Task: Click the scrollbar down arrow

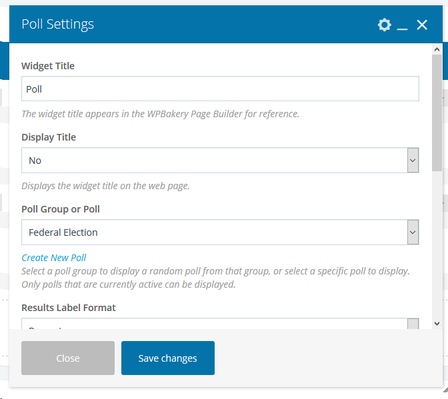Action: click(437, 324)
